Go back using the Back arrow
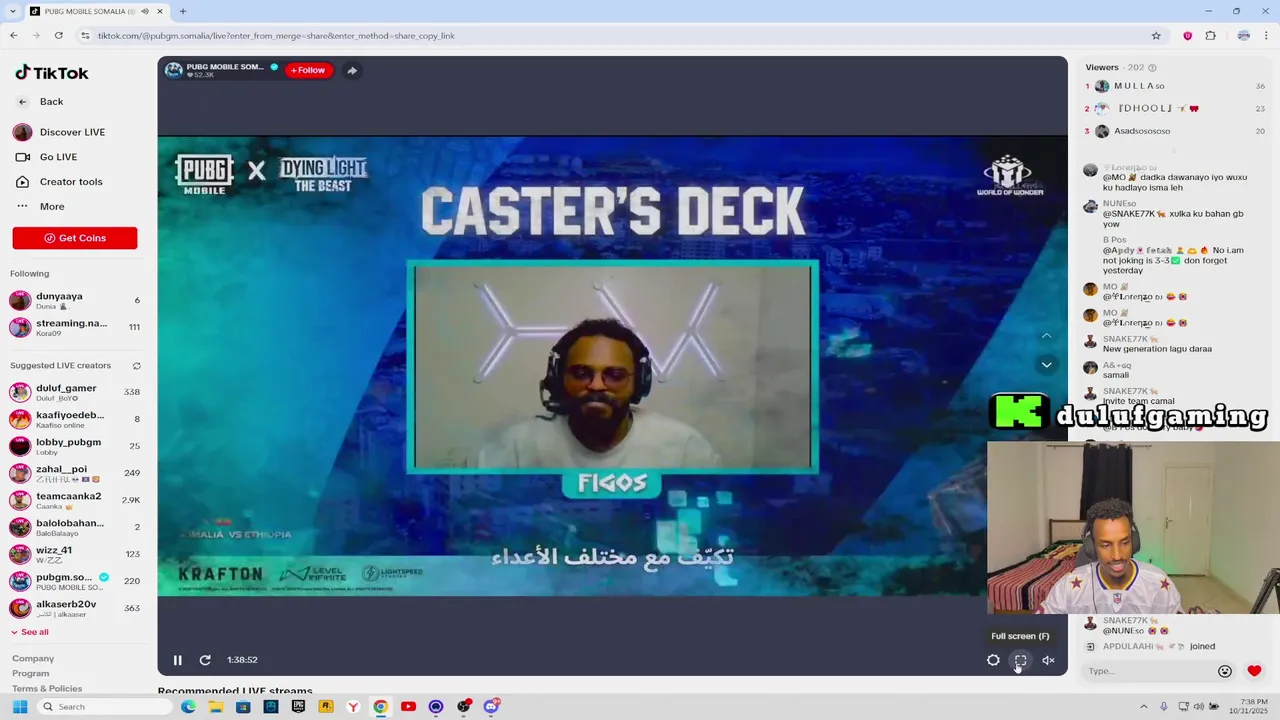Screen dimensions: 1280x720 point(22,101)
